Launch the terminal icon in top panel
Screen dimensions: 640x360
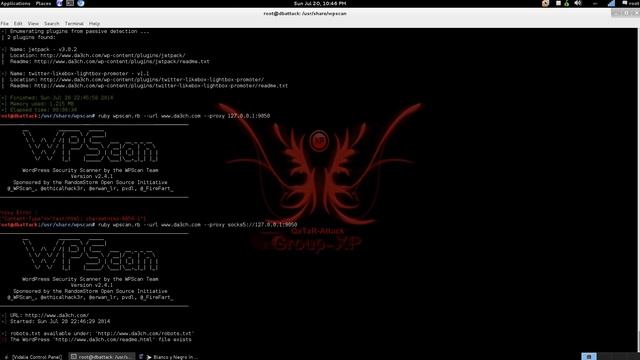coord(70,3)
